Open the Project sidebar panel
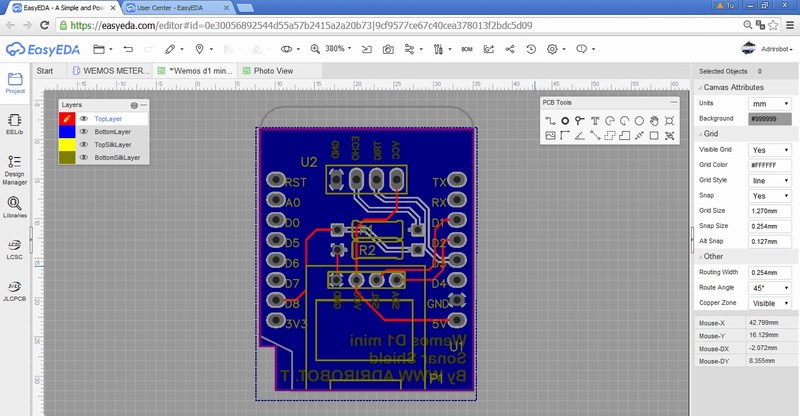 pyautogui.click(x=15, y=83)
